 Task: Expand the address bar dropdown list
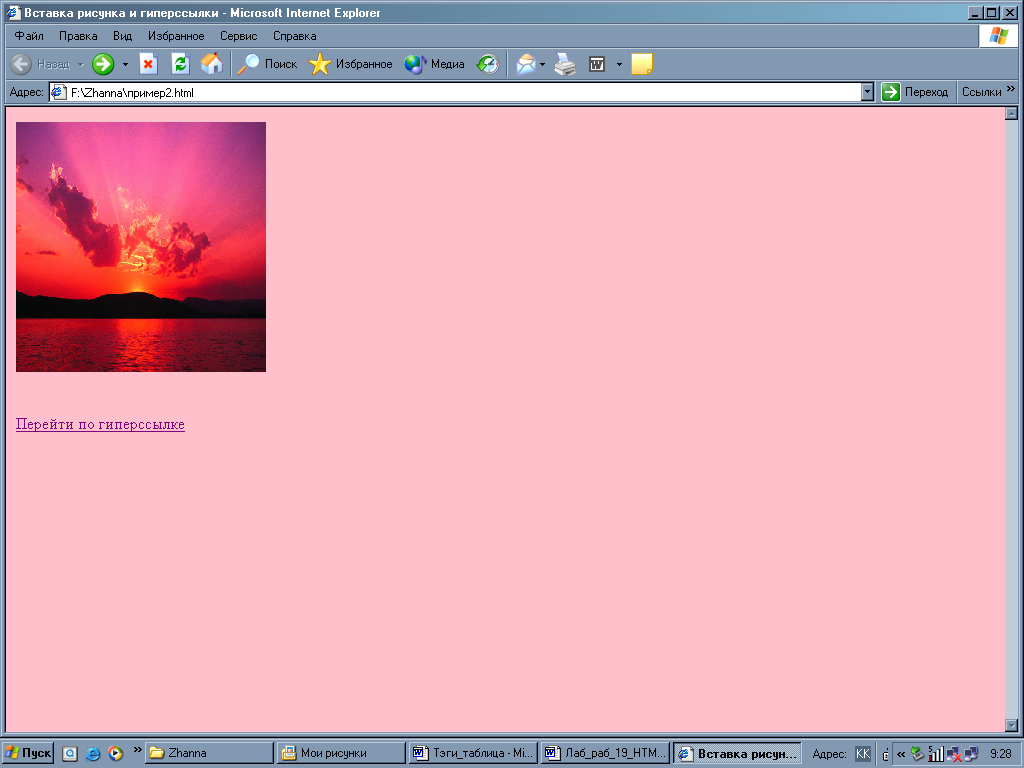867,92
